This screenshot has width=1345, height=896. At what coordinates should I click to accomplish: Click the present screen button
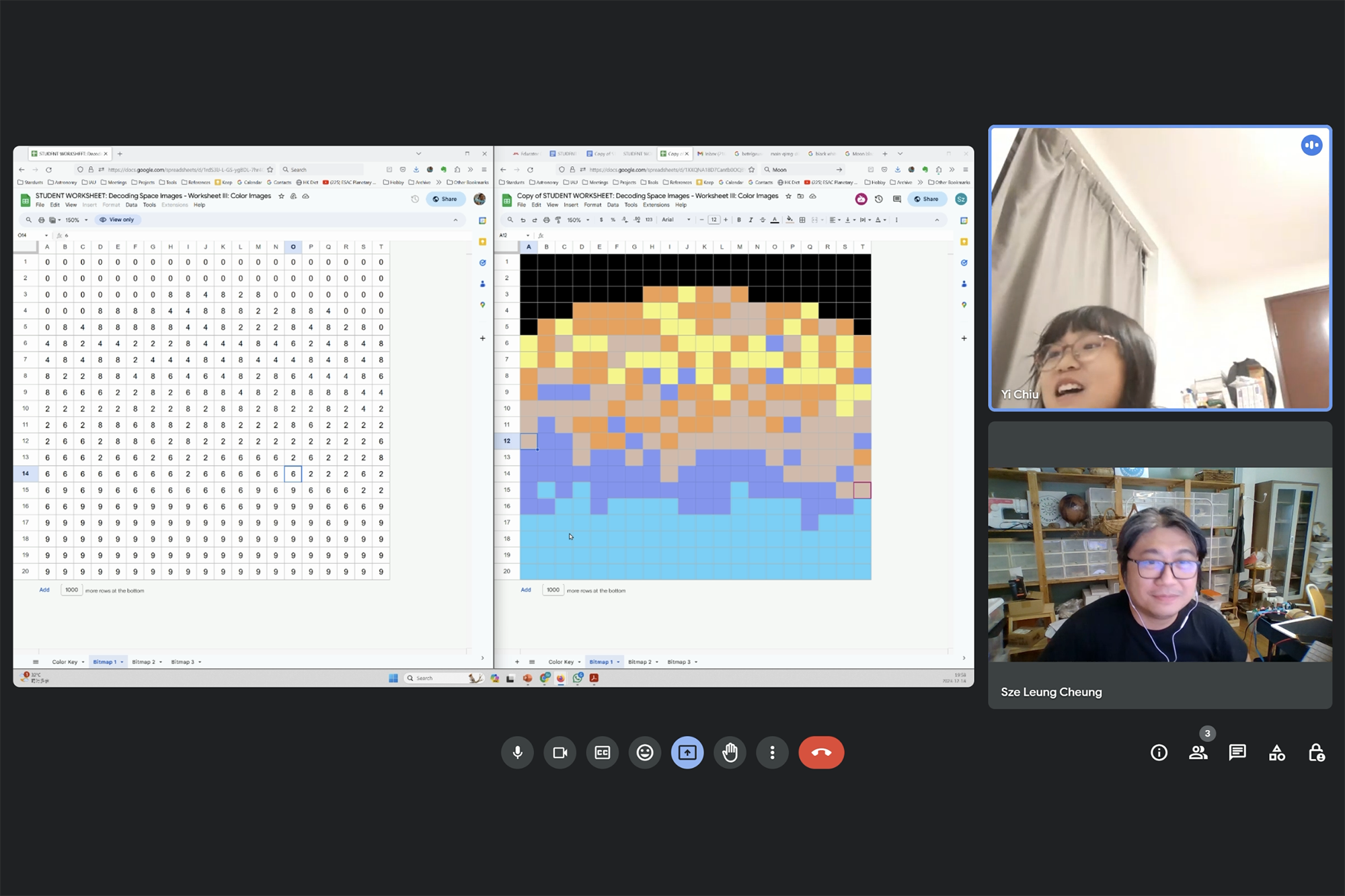pos(687,752)
